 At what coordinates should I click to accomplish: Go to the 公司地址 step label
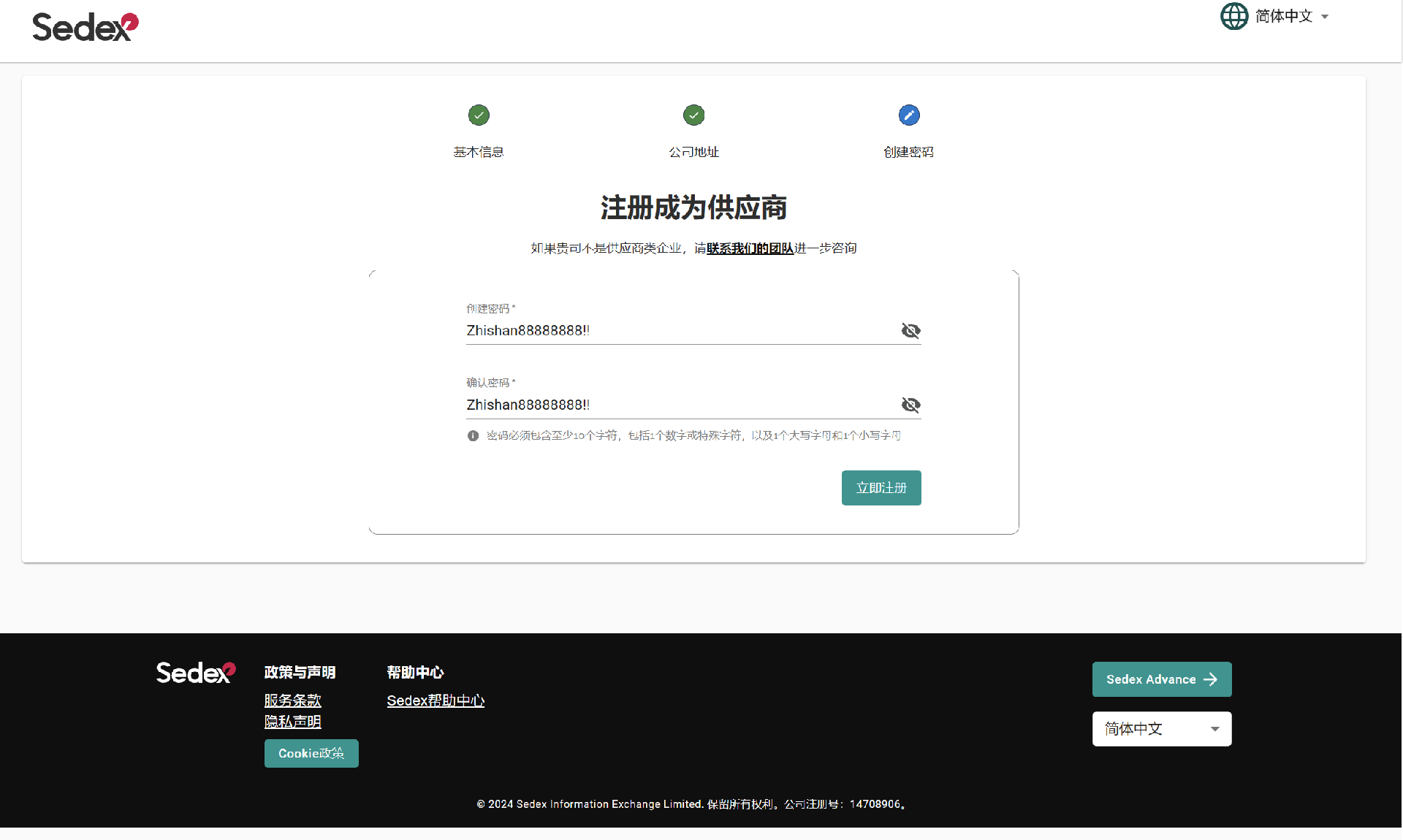pos(693,152)
